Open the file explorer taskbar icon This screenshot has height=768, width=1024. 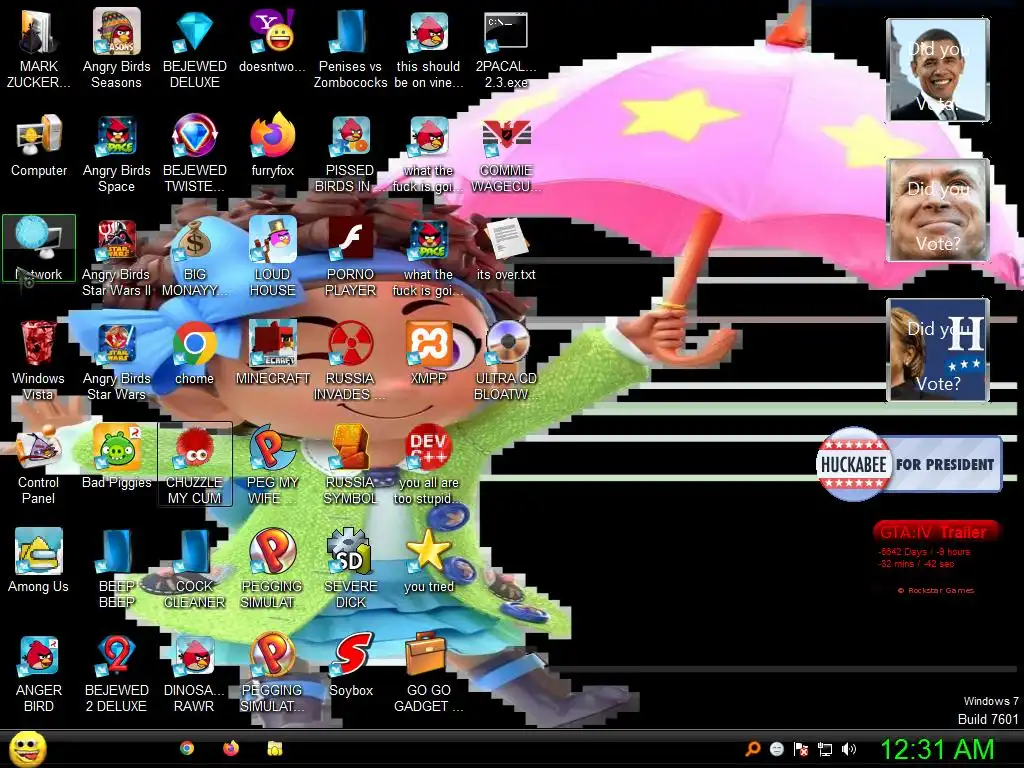274,748
